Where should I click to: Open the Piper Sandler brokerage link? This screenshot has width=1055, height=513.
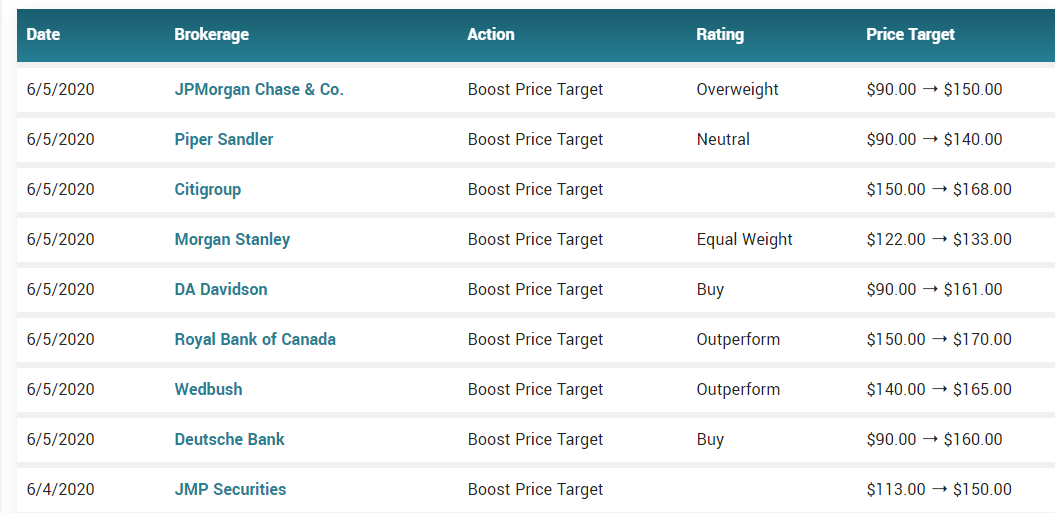(x=224, y=139)
